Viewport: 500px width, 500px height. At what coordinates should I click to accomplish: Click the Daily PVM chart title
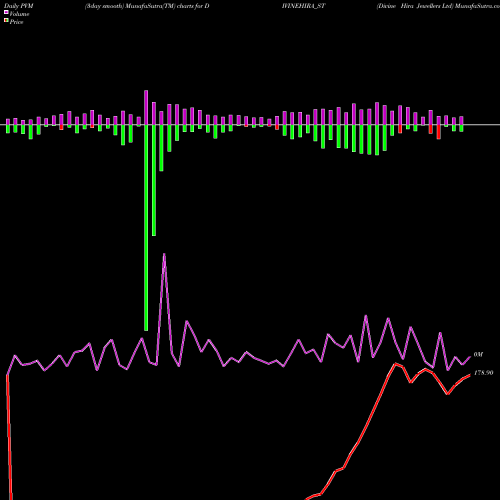point(19,6)
